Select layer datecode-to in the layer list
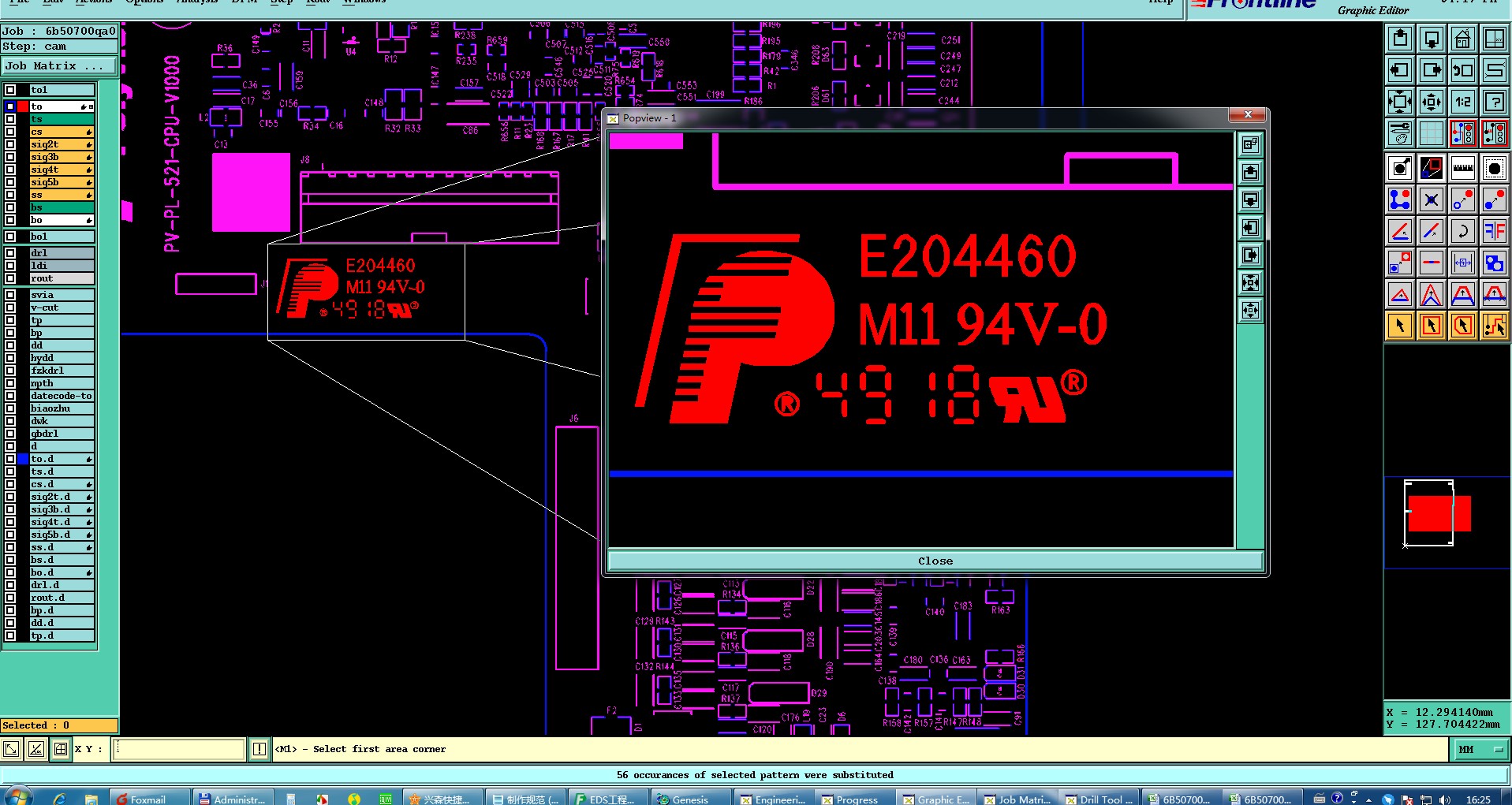This screenshot has height=805, width=1512. click(62, 396)
